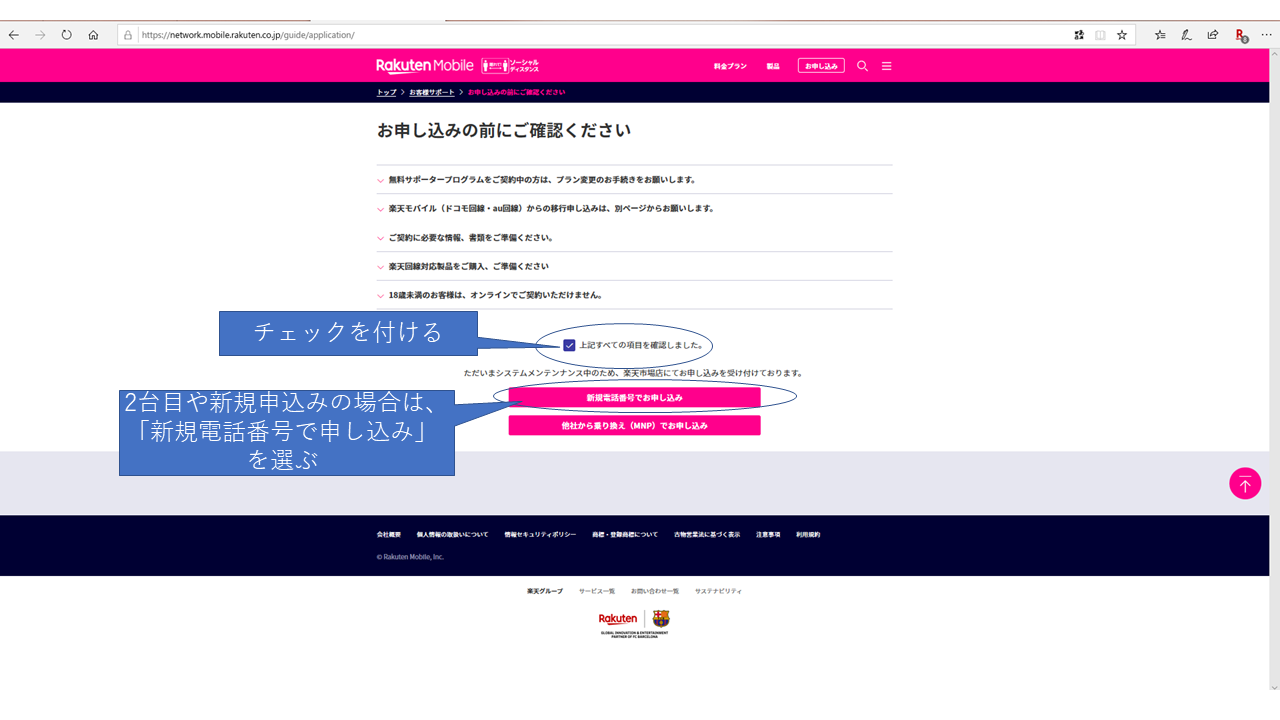The height and width of the screenshot is (720, 1280).
Task: Open the add notes pen icon
Action: 1186,34
